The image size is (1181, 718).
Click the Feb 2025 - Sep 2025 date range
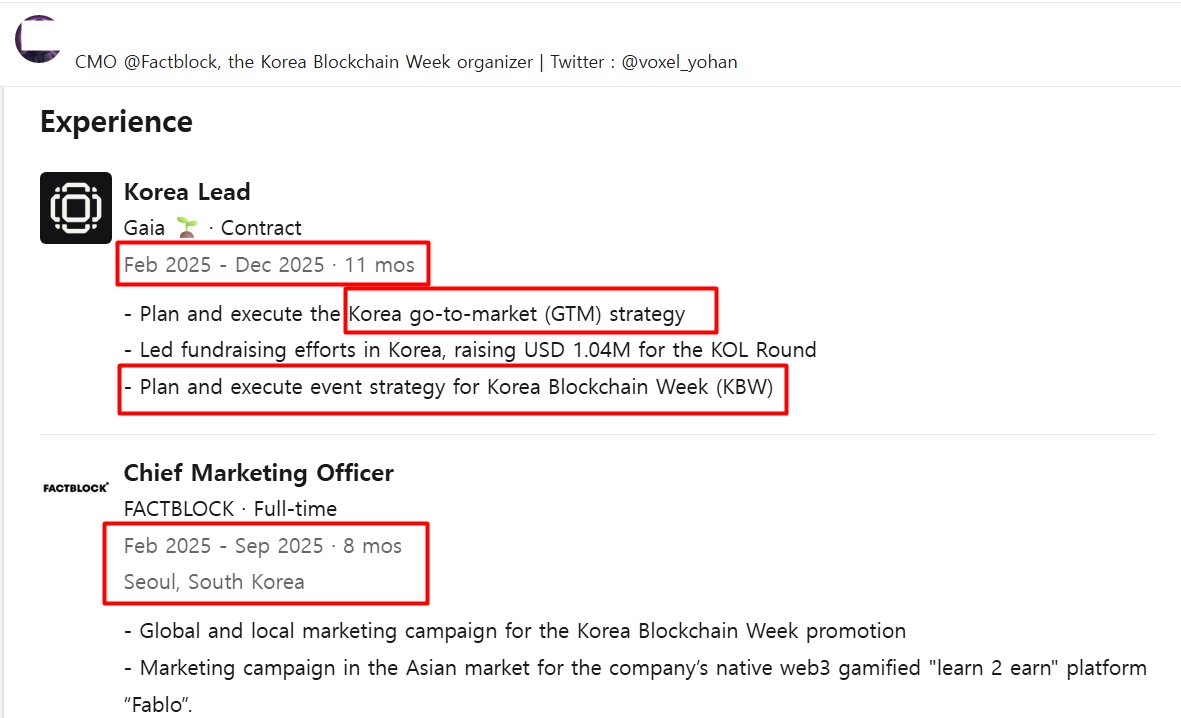click(262, 546)
